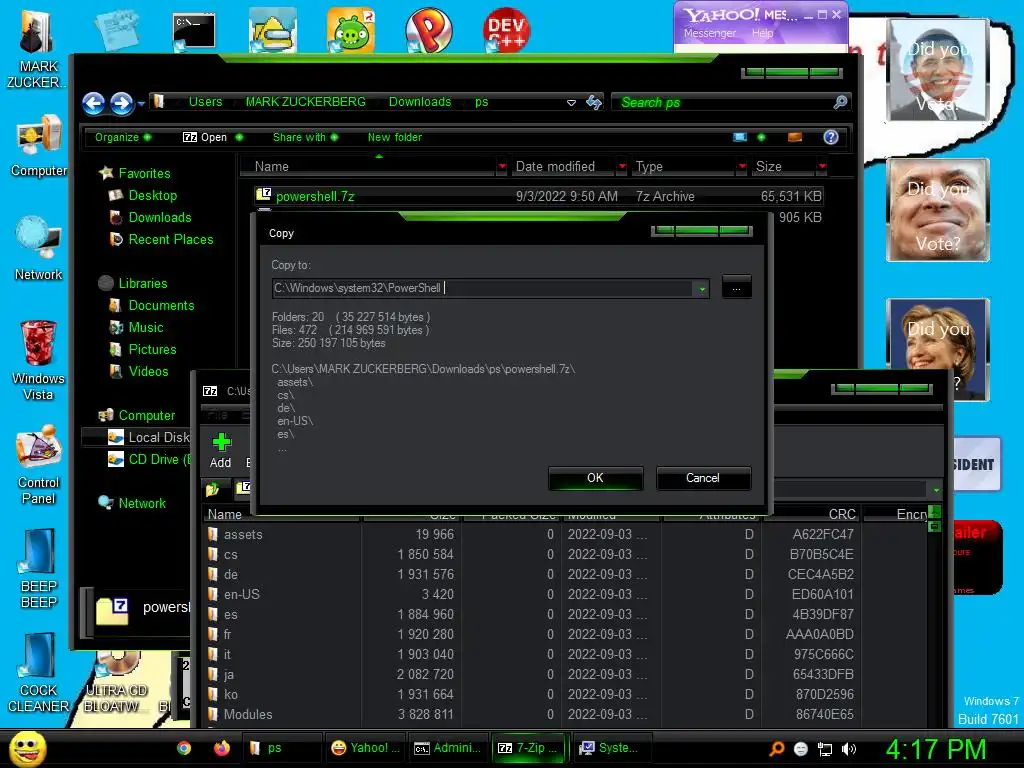Viewport: 1024px width, 768px height.
Task: Open Help menu in Yahoo Messenger
Action: [762, 33]
